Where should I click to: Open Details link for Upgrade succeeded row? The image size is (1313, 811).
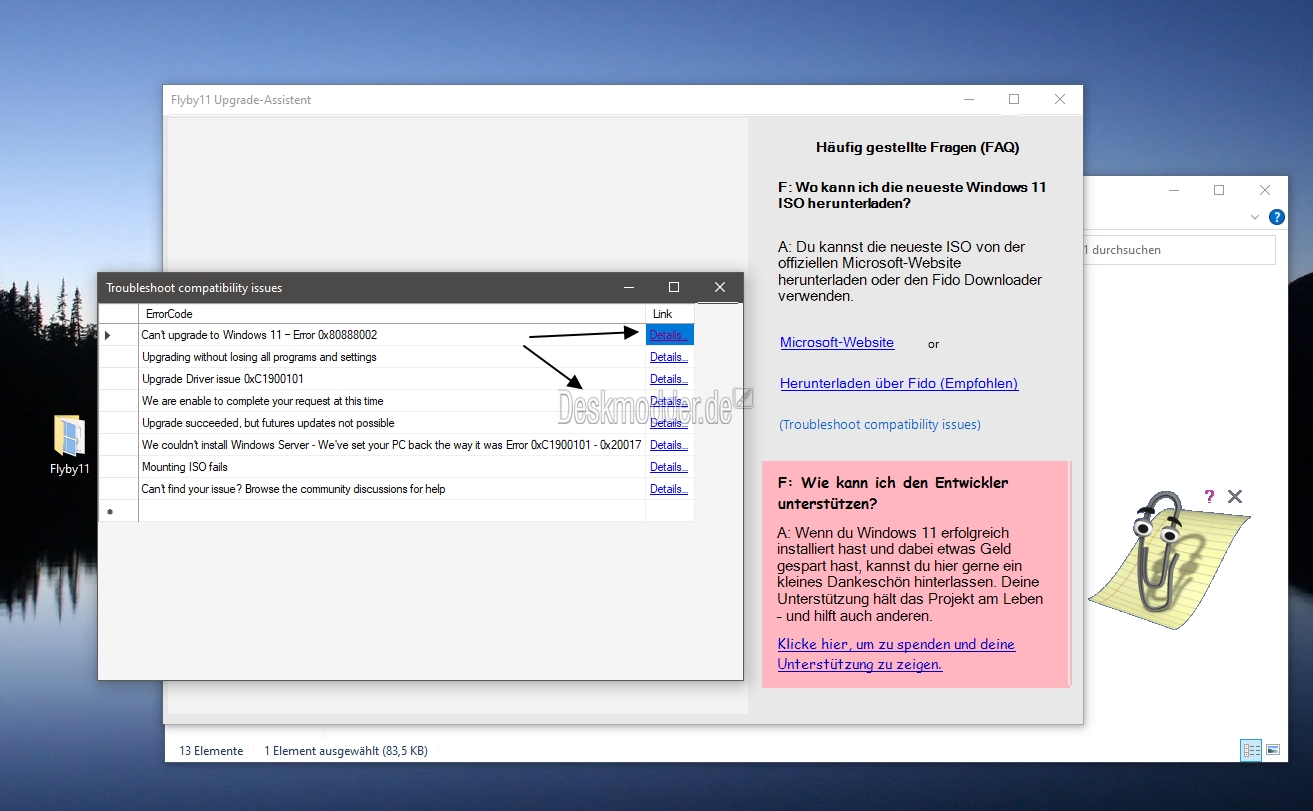pyautogui.click(x=668, y=423)
